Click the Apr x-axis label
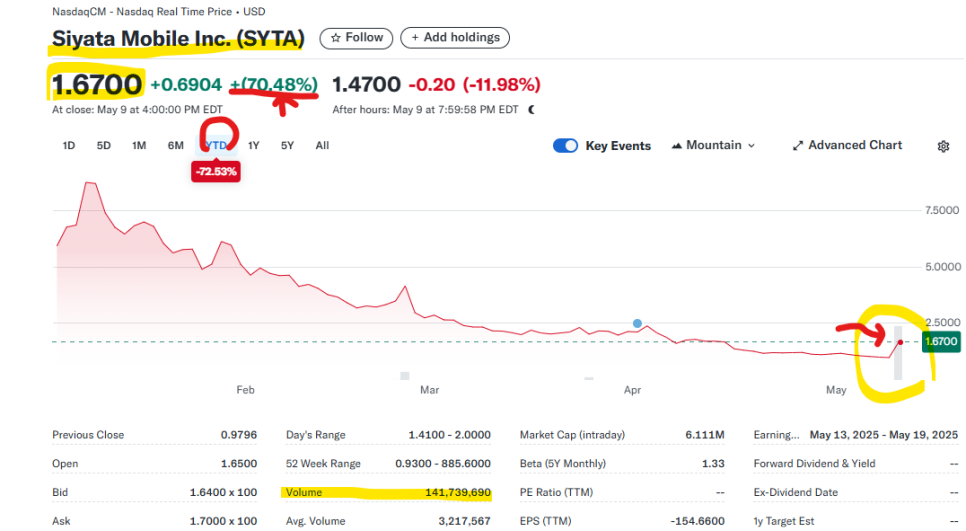 pos(632,390)
